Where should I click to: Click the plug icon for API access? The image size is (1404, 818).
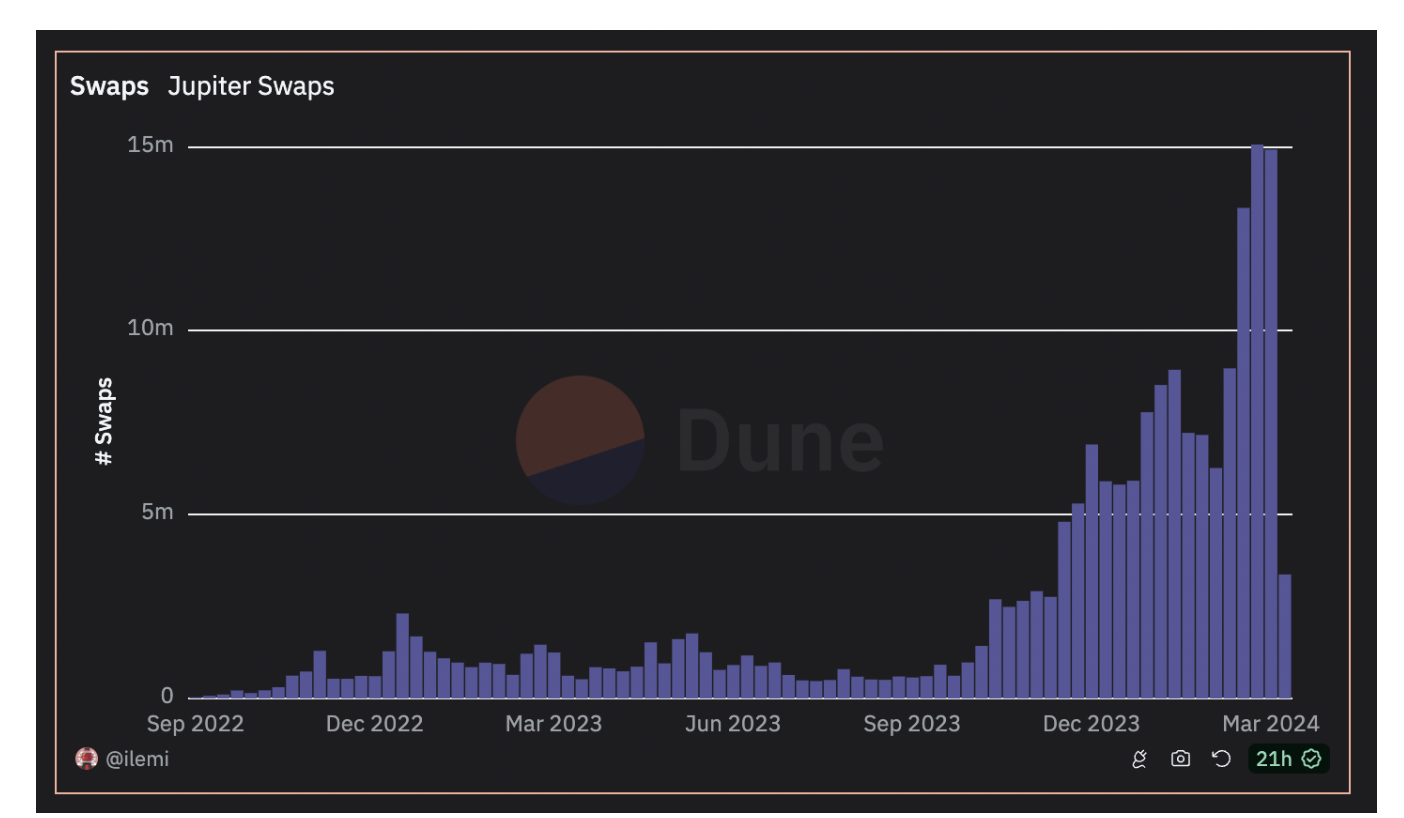[x=1139, y=759]
